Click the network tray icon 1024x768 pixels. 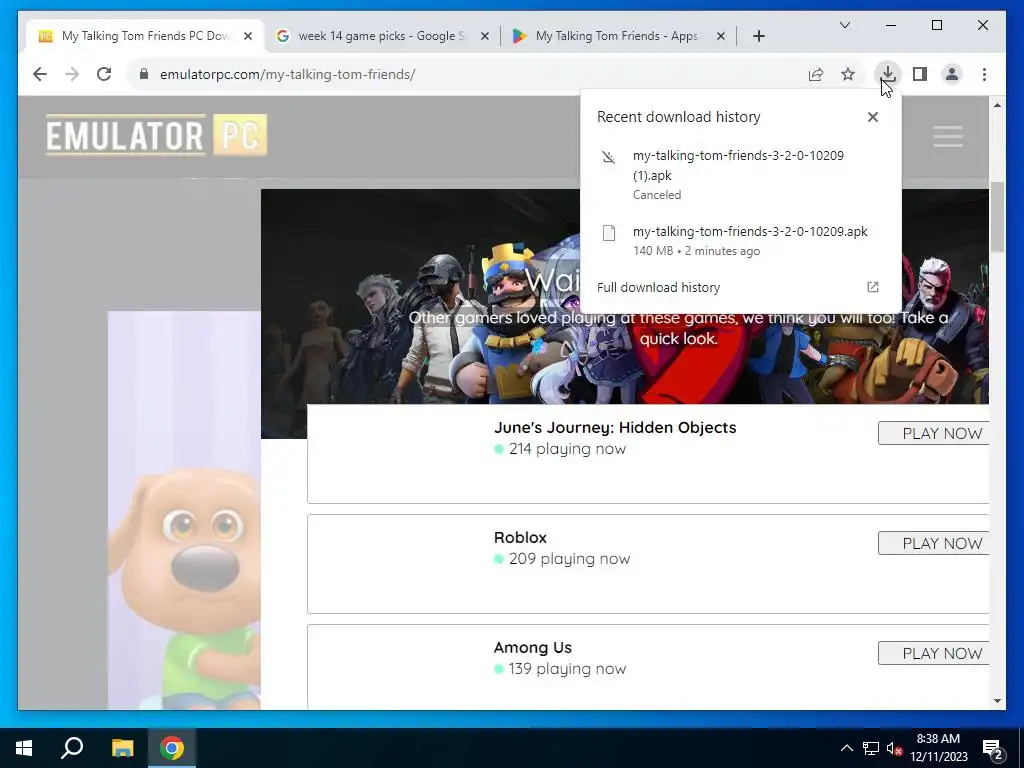[871, 748]
